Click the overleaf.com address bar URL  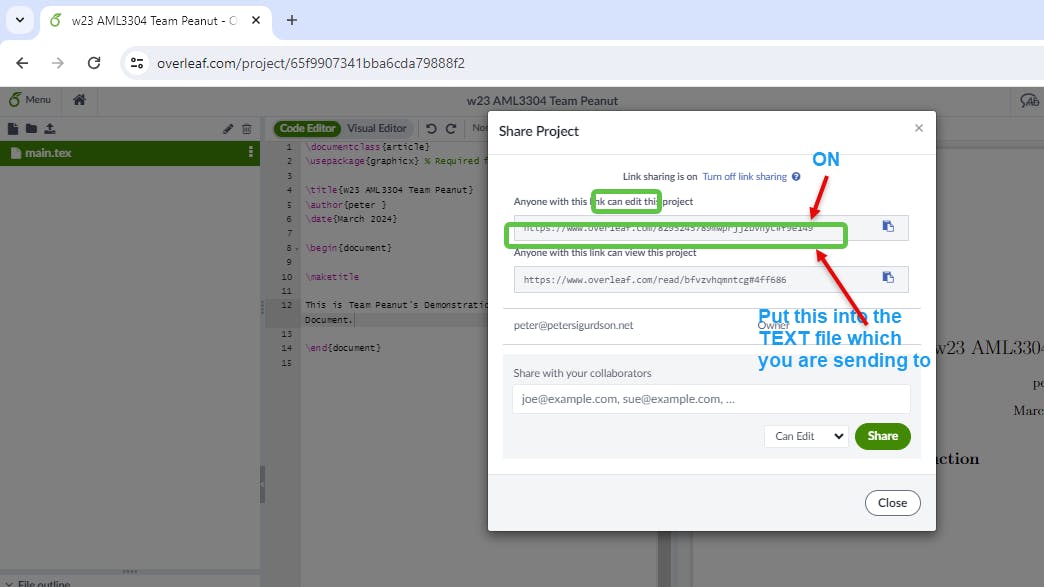point(311,63)
